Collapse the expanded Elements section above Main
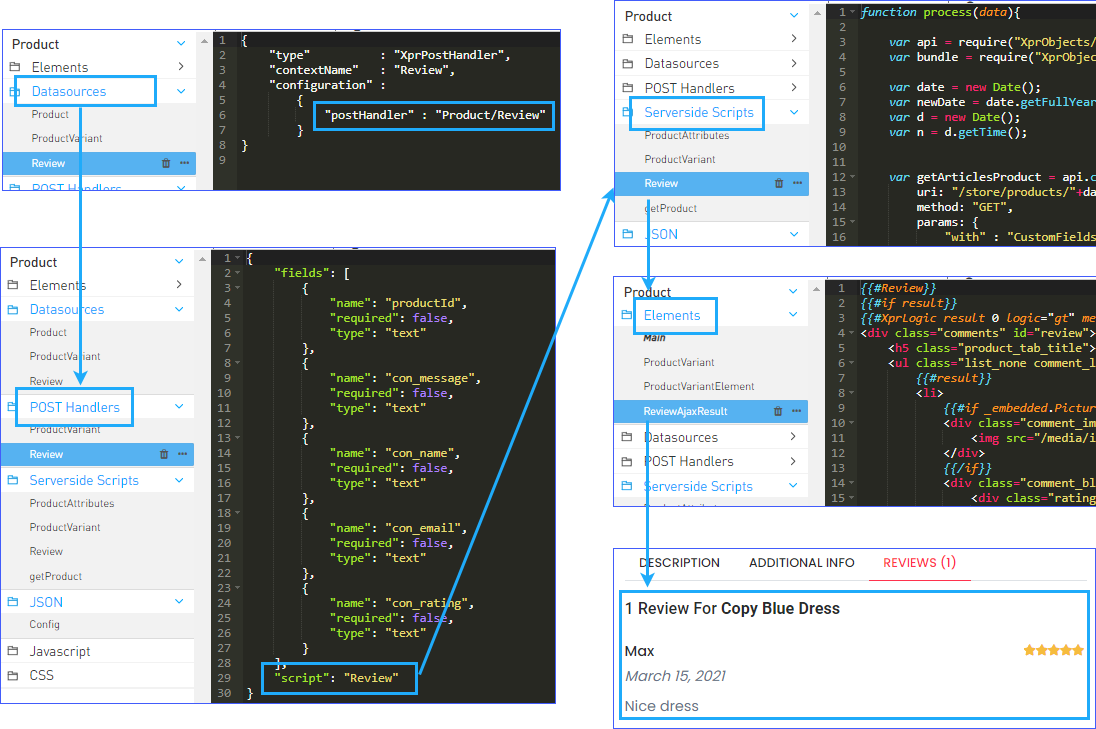1096x729 pixels. (x=793, y=315)
